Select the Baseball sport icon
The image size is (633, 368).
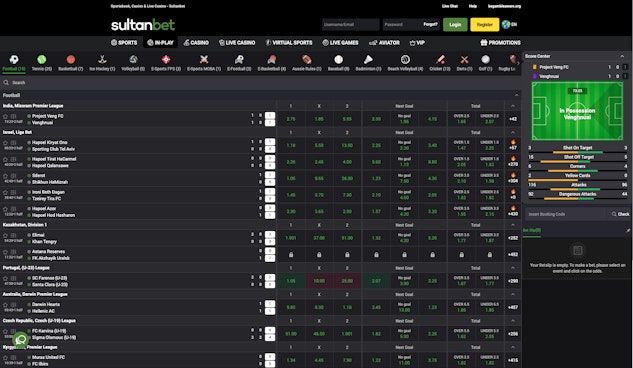tap(338, 60)
